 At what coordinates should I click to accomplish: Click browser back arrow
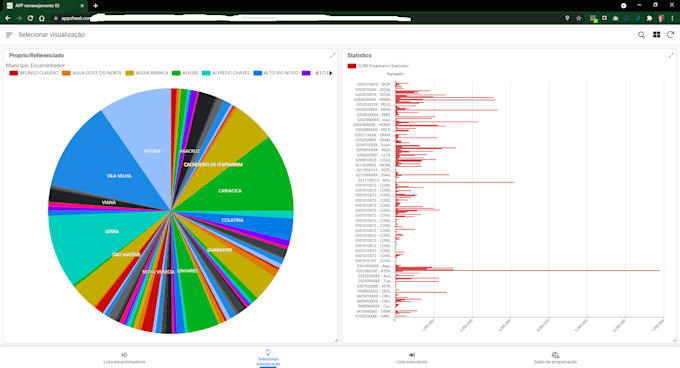click(x=7, y=18)
